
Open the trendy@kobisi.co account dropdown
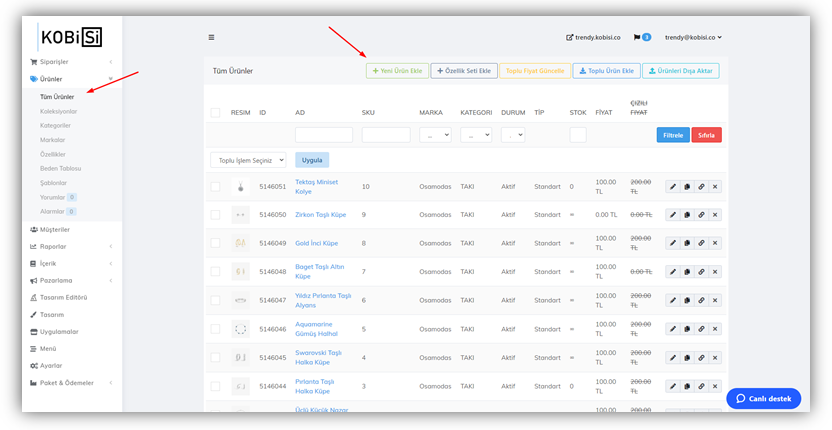(x=693, y=37)
